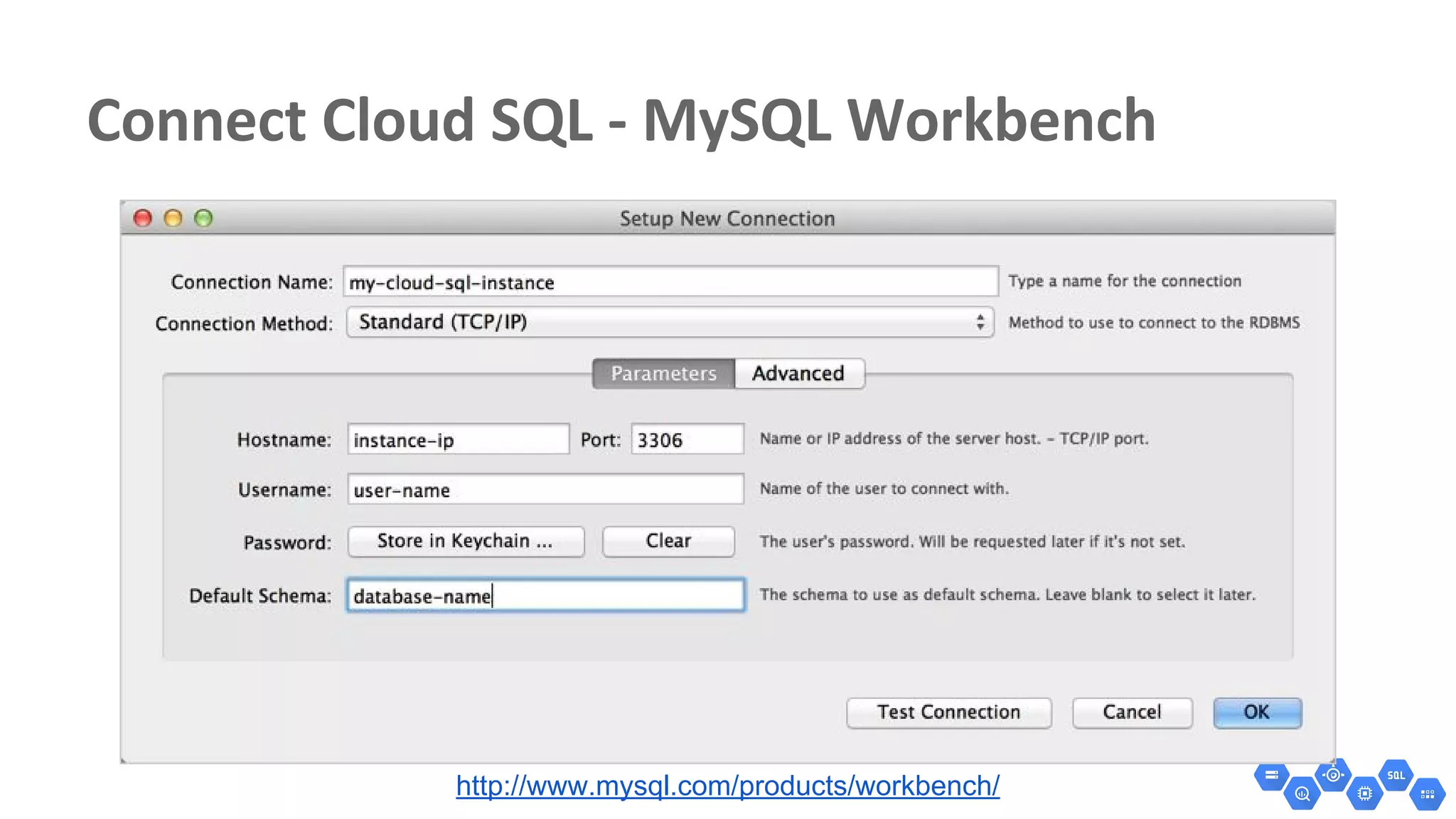Click the Cloud SQL hexagon icon
1456x819 pixels.
pos(1396,776)
